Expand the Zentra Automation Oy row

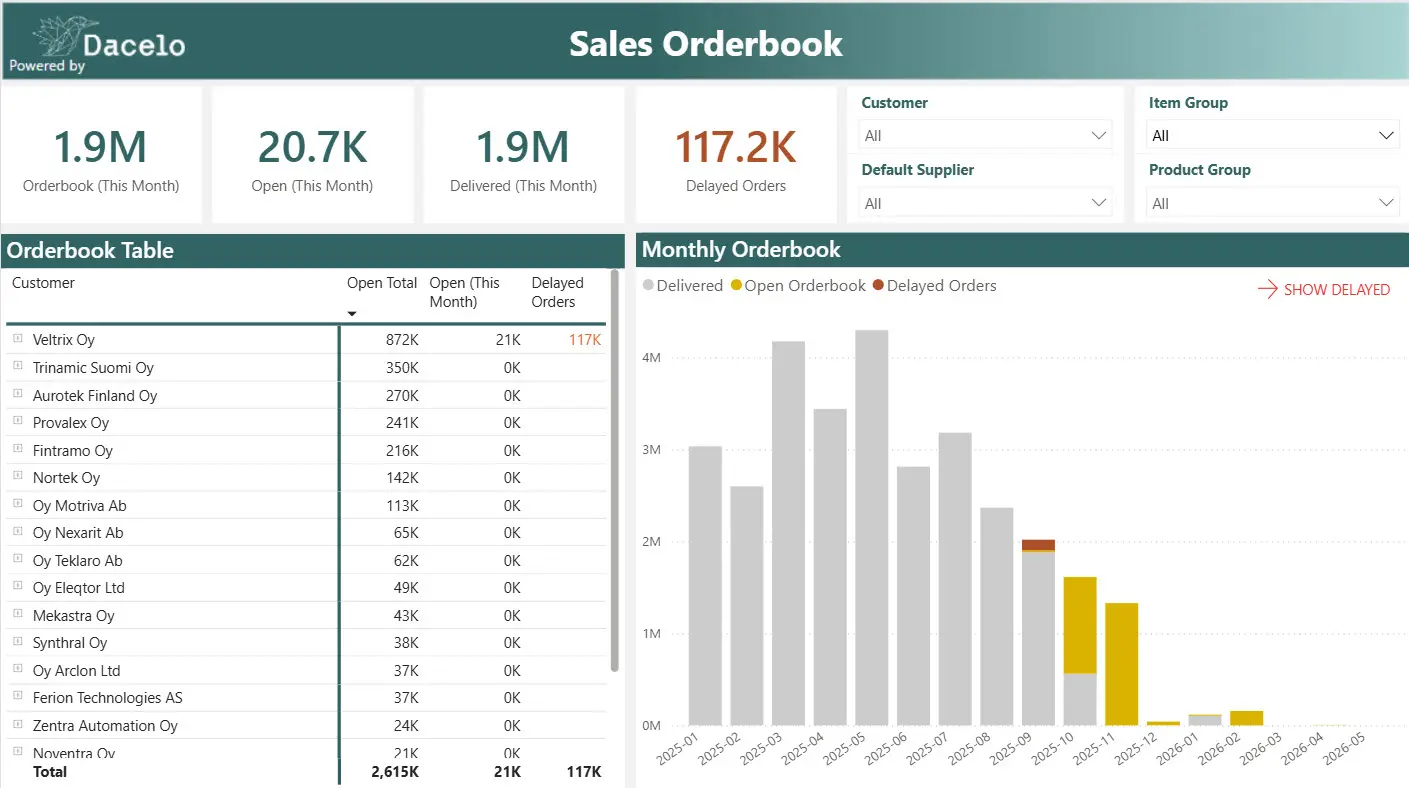[18, 725]
